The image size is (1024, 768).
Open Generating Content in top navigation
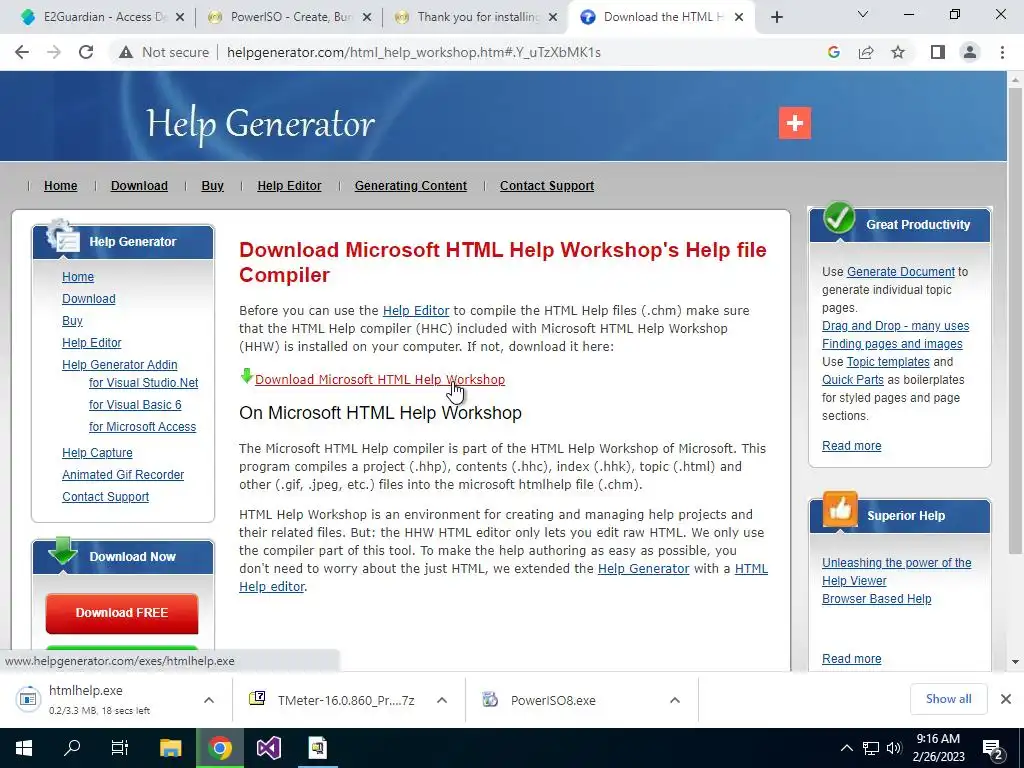click(x=411, y=185)
